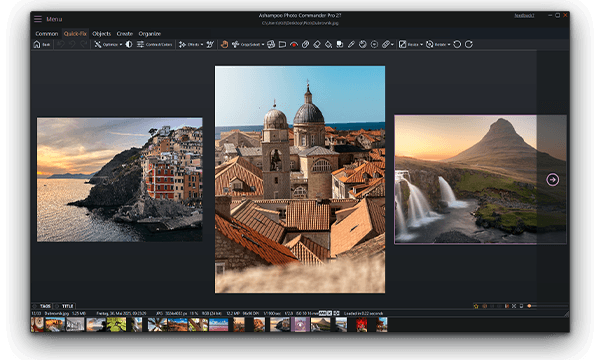Select the last filmstrip thumbnail
This screenshot has width=600, height=360.
382,325
